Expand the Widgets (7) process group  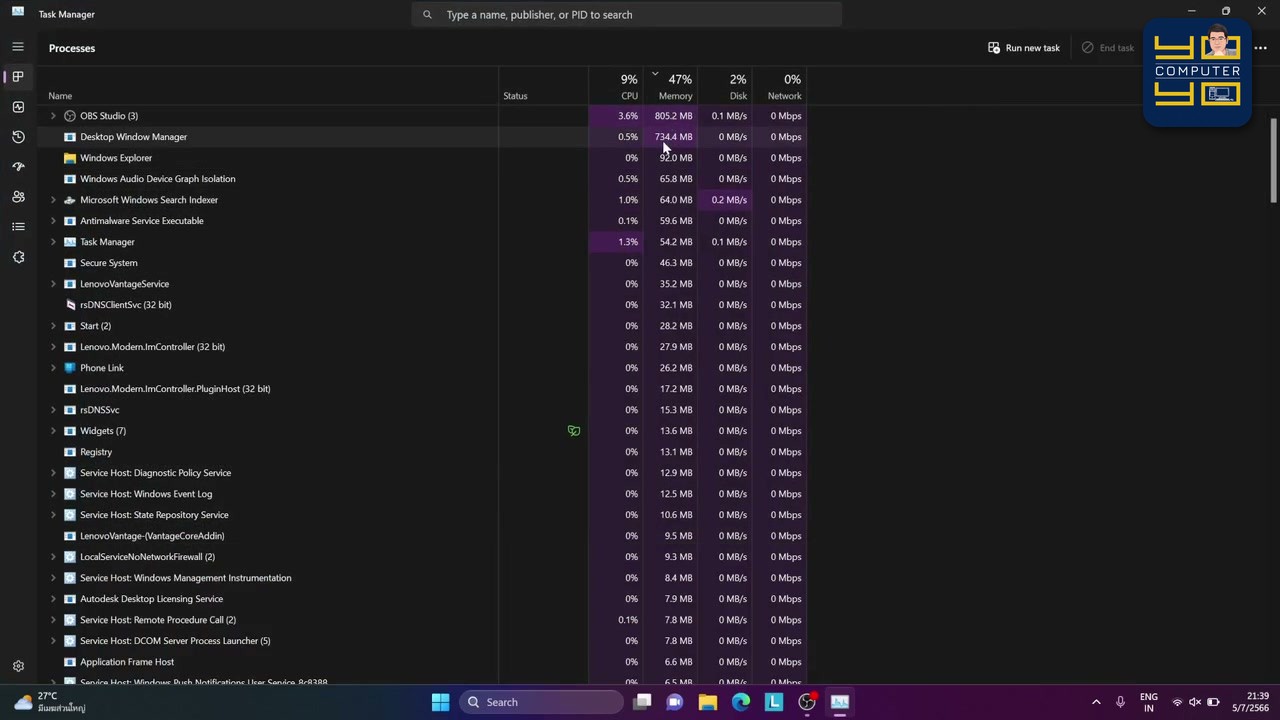point(53,431)
